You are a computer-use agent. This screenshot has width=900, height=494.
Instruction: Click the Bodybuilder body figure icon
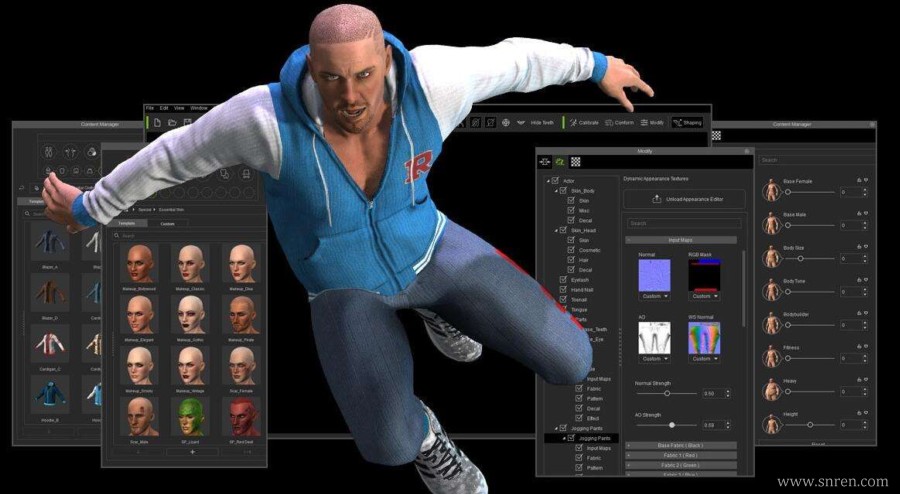click(x=771, y=323)
